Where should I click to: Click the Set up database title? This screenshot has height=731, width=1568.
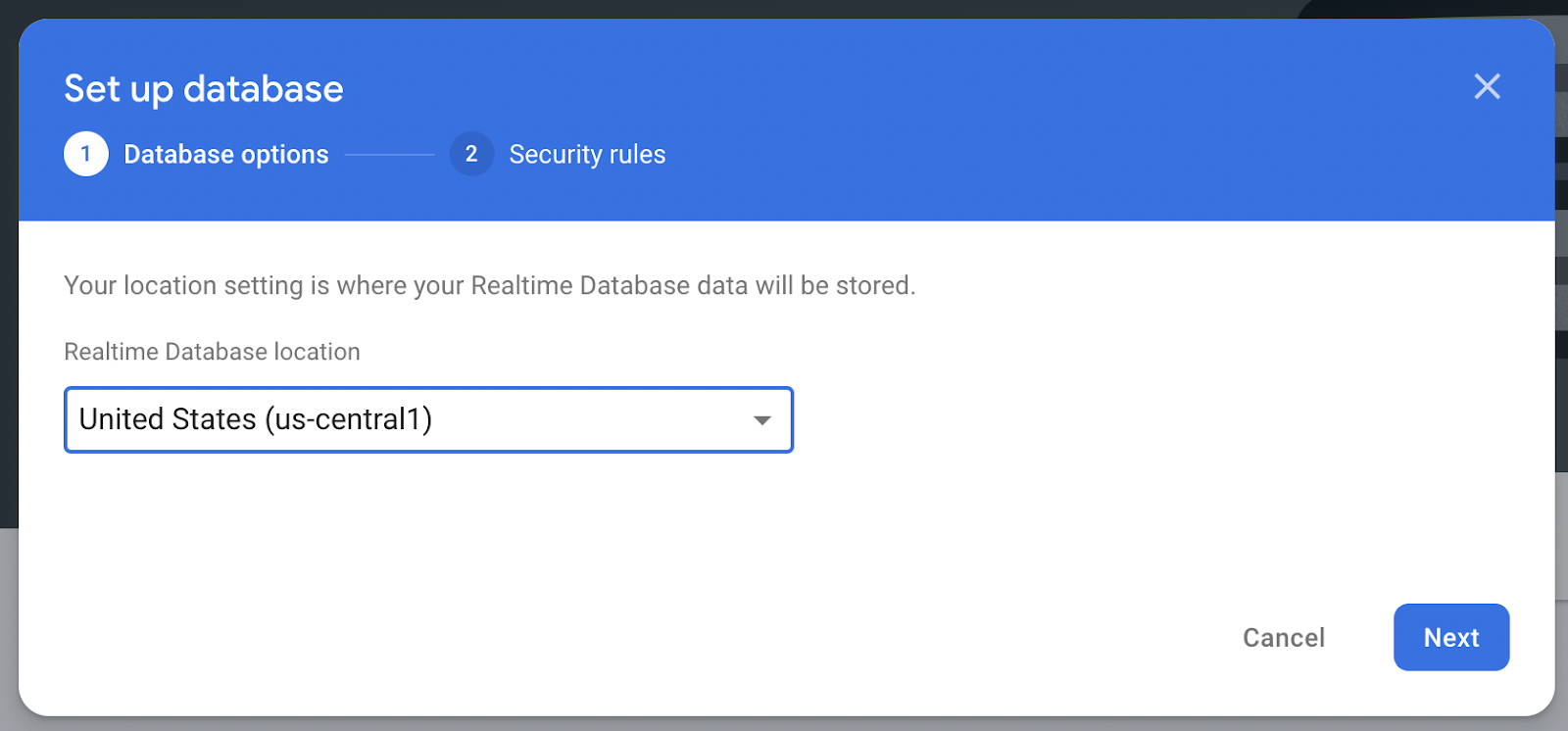204,89
